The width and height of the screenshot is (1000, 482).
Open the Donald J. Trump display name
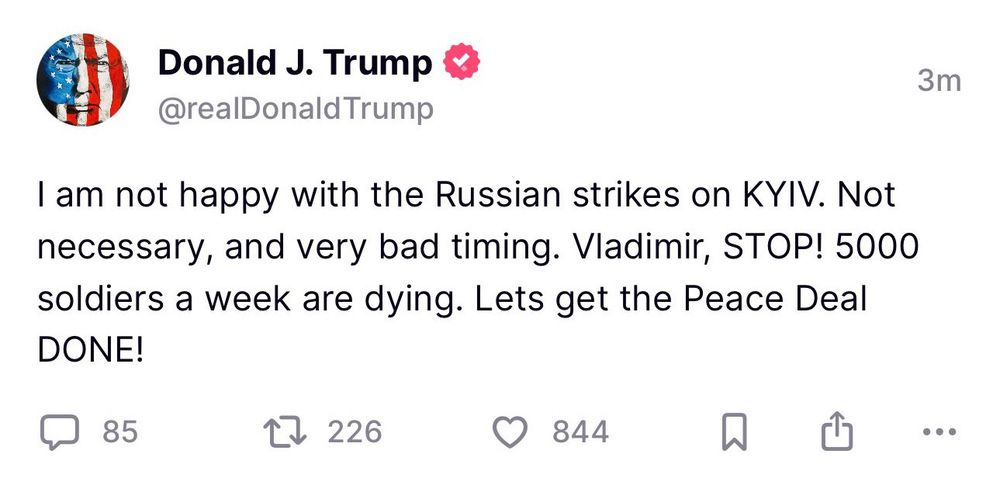tap(296, 64)
